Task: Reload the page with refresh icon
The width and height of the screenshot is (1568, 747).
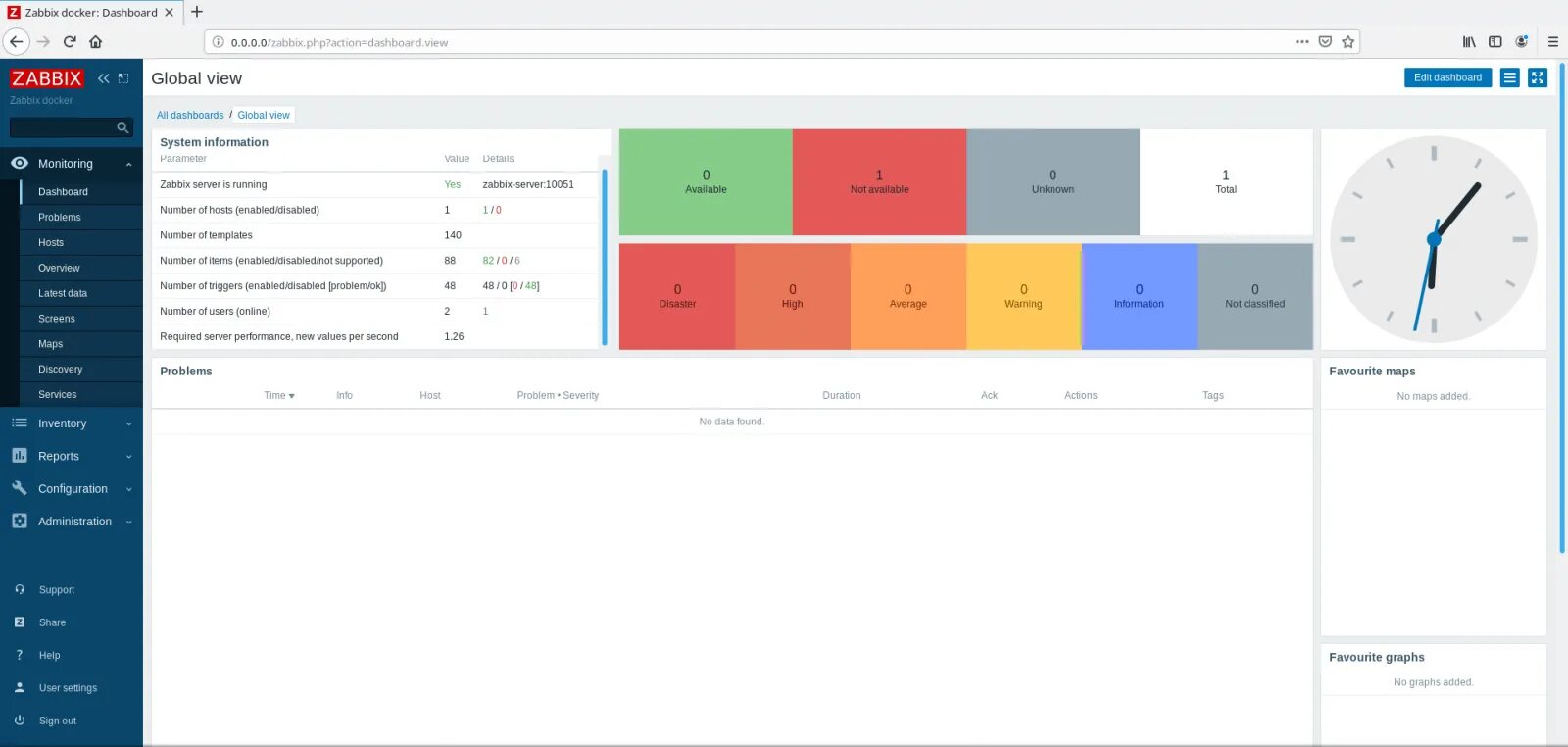Action: pos(70,42)
